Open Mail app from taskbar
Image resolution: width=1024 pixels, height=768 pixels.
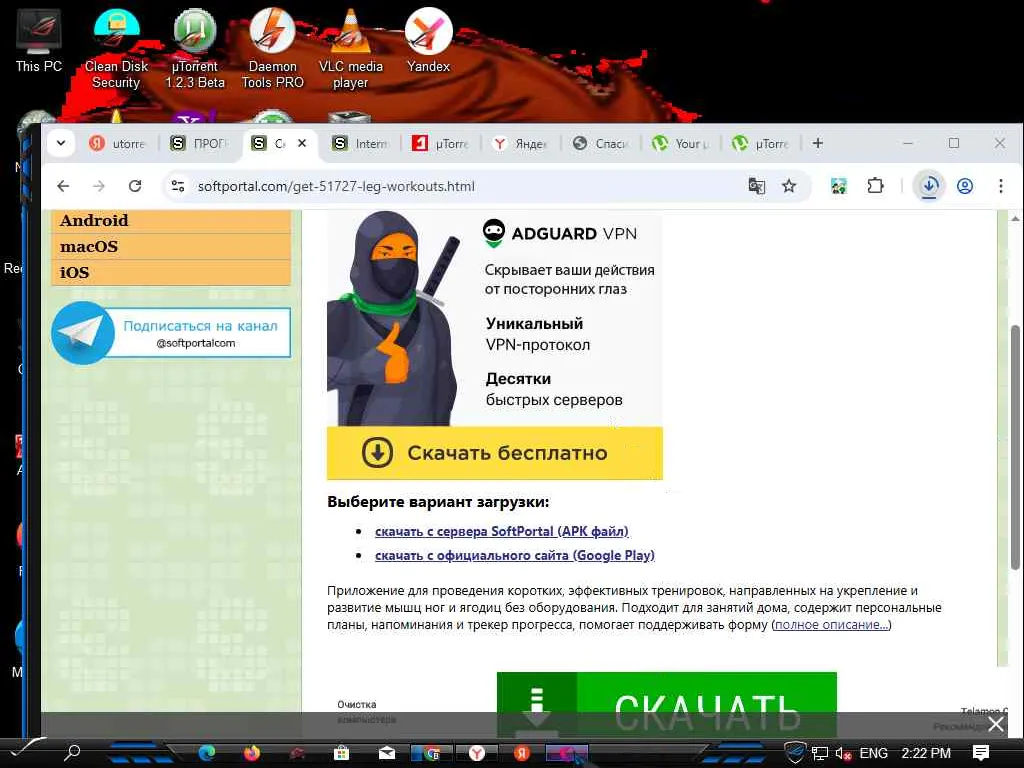[x=387, y=754]
